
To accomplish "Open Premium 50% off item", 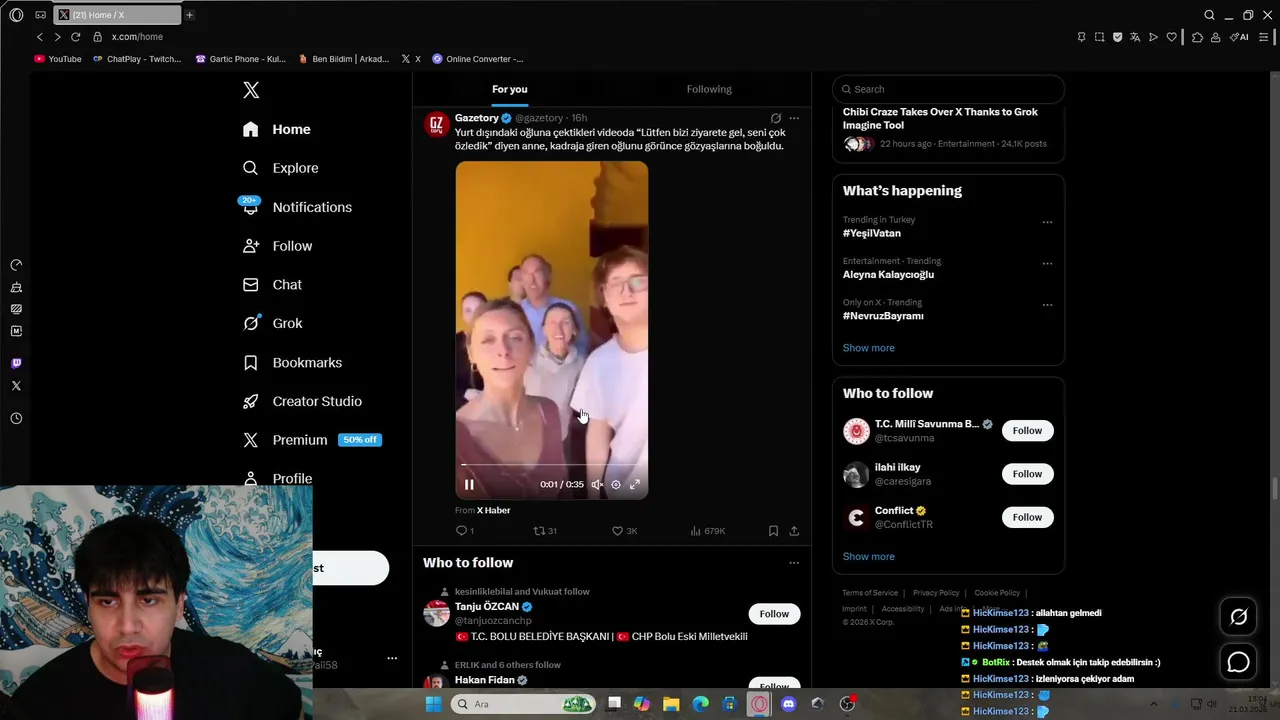I will [312, 440].
